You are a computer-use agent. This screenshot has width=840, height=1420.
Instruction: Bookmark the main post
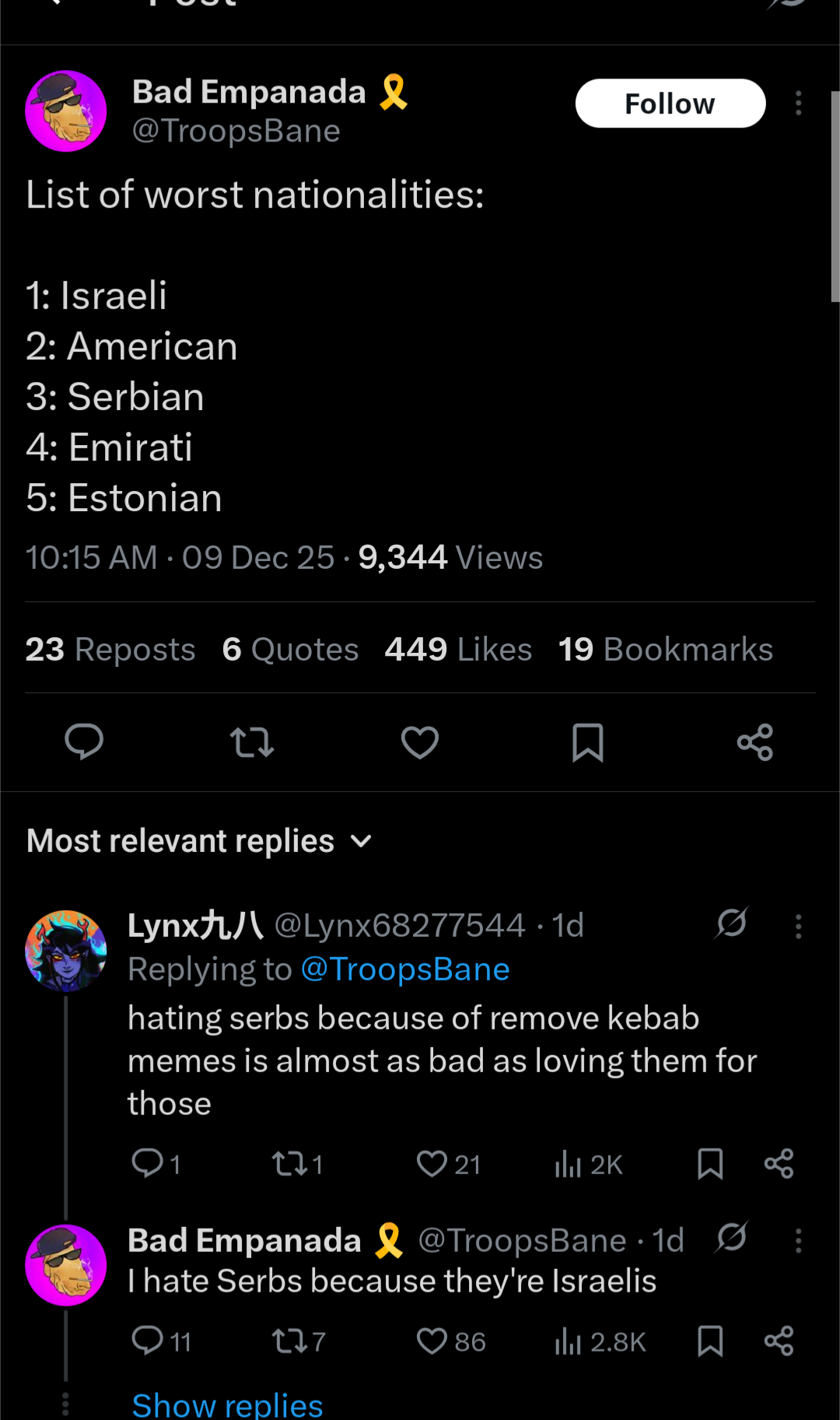coord(588,742)
